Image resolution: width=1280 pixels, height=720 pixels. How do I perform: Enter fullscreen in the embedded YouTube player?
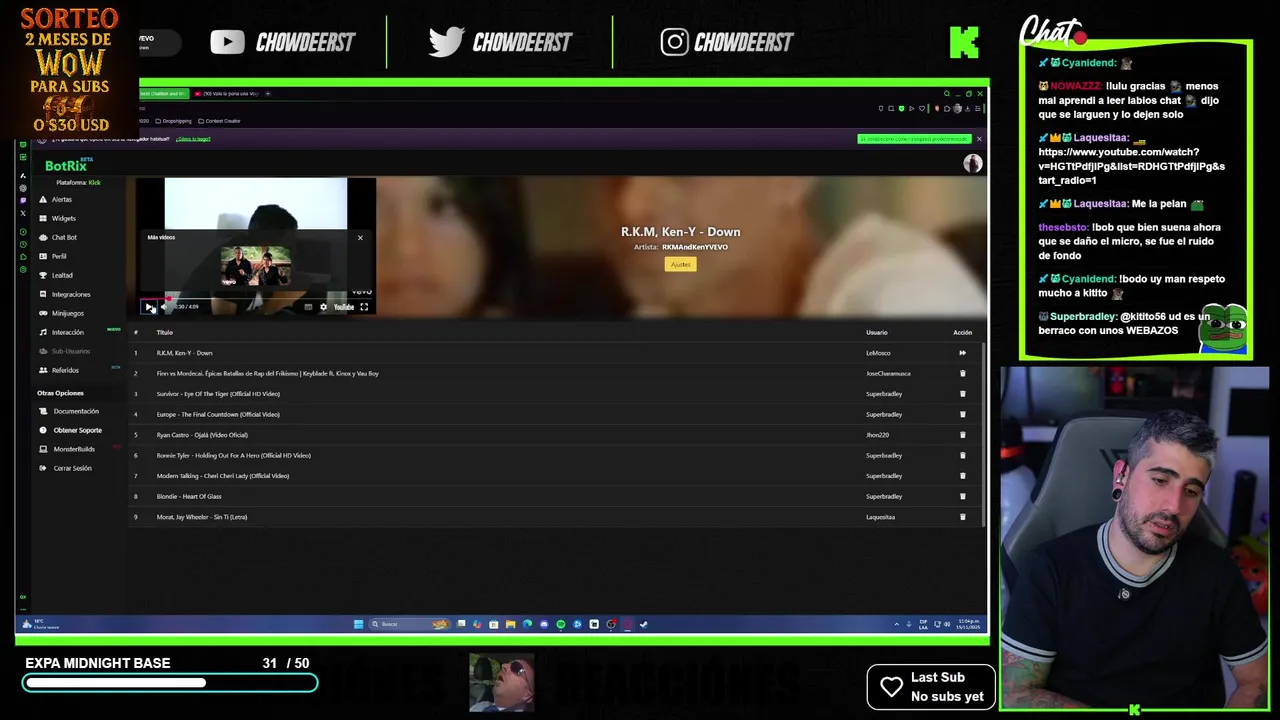coord(364,307)
